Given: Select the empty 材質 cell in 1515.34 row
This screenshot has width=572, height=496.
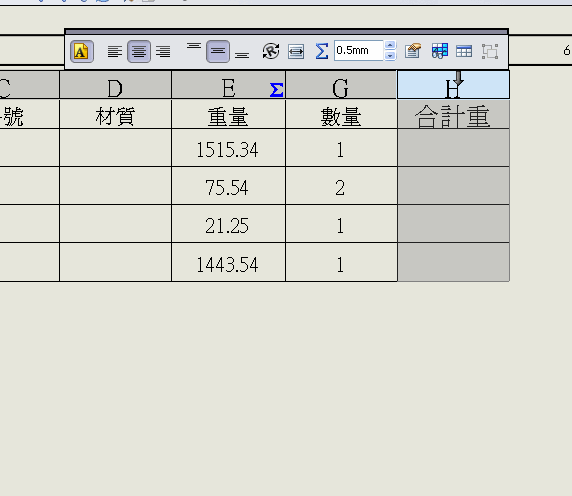Looking at the screenshot, I should point(115,148).
